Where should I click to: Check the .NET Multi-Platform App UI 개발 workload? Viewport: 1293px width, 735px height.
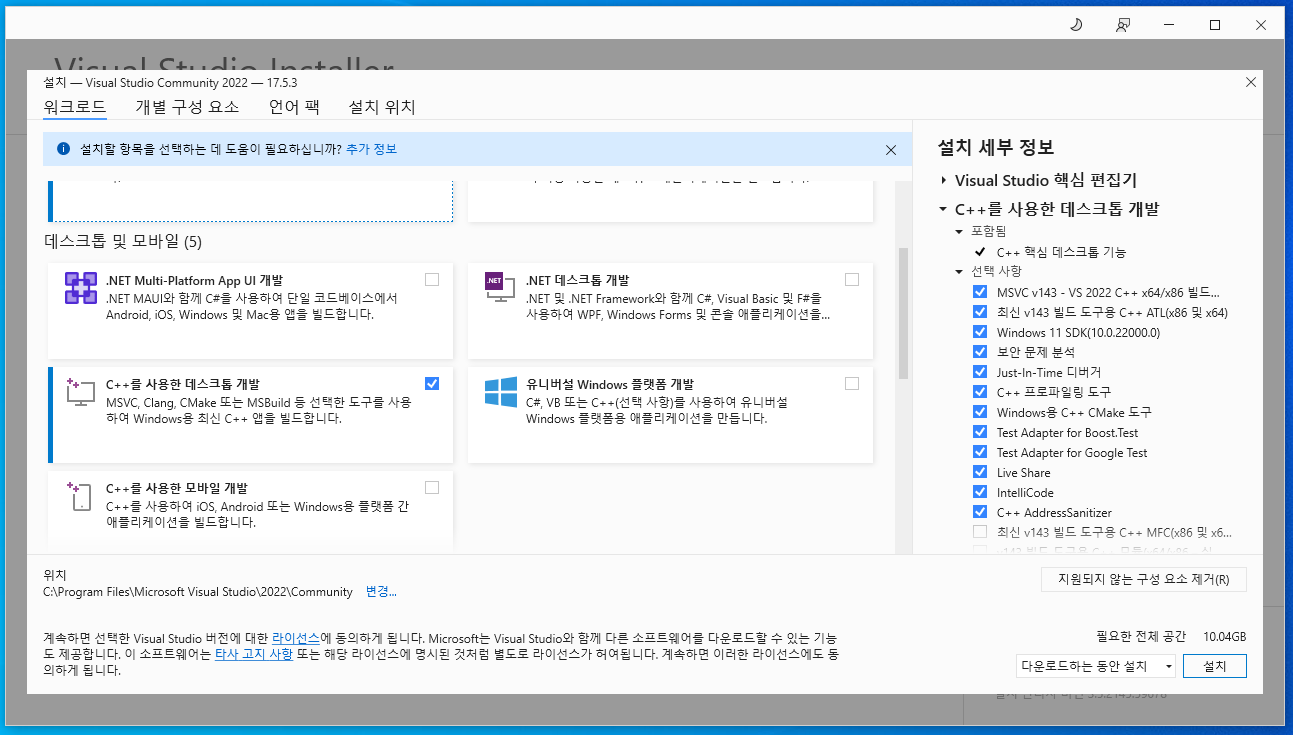click(432, 280)
